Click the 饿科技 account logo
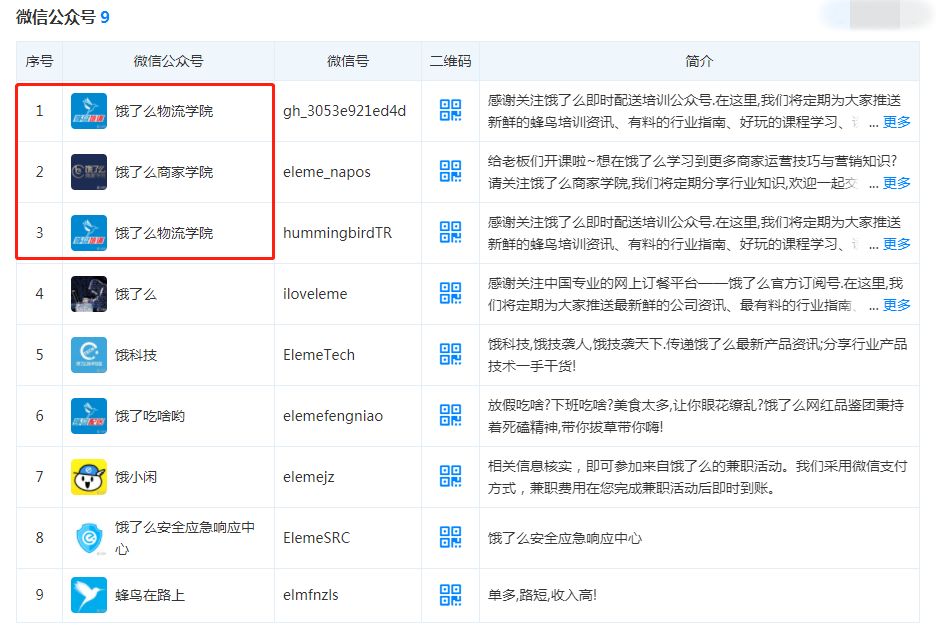The height and width of the screenshot is (638, 936). (89, 355)
